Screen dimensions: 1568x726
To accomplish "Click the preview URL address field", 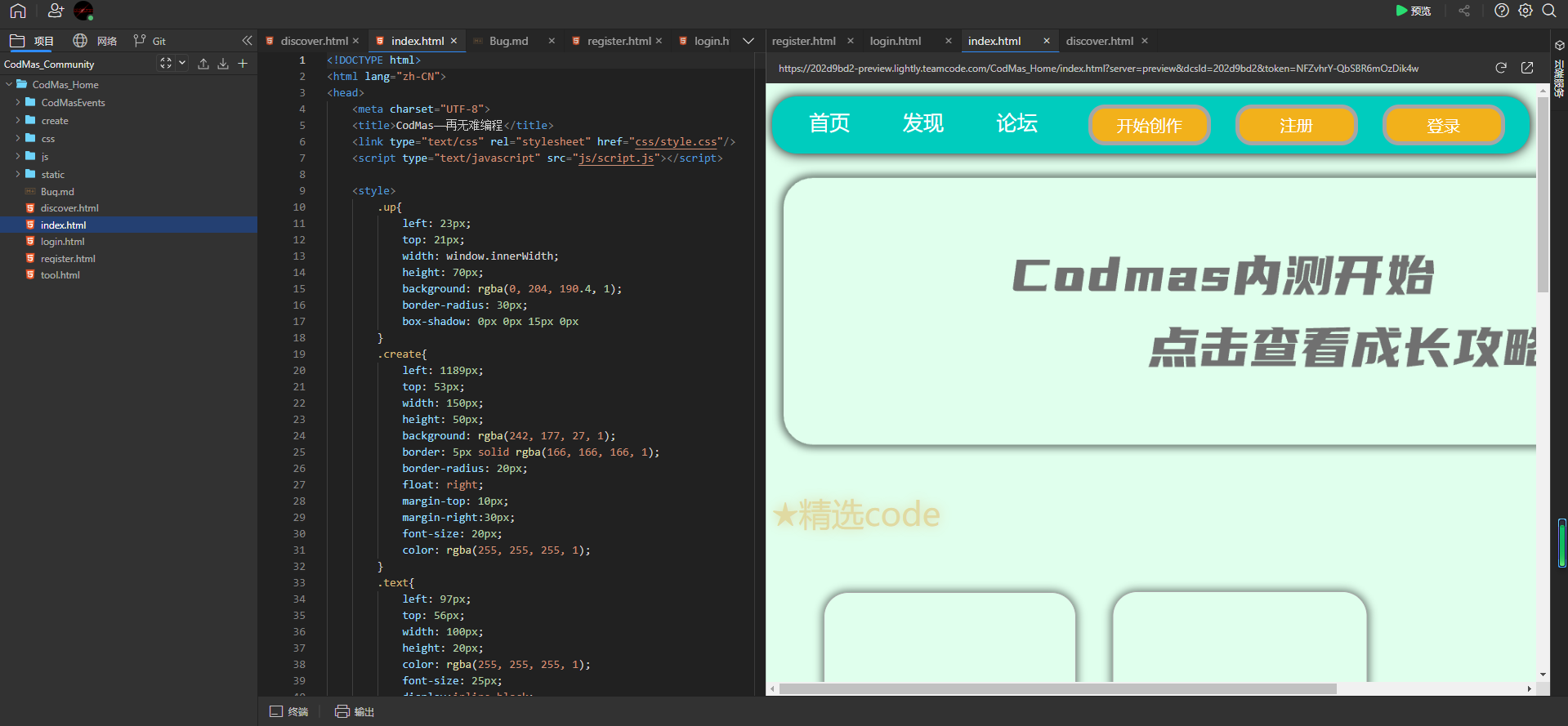I will (x=1098, y=69).
